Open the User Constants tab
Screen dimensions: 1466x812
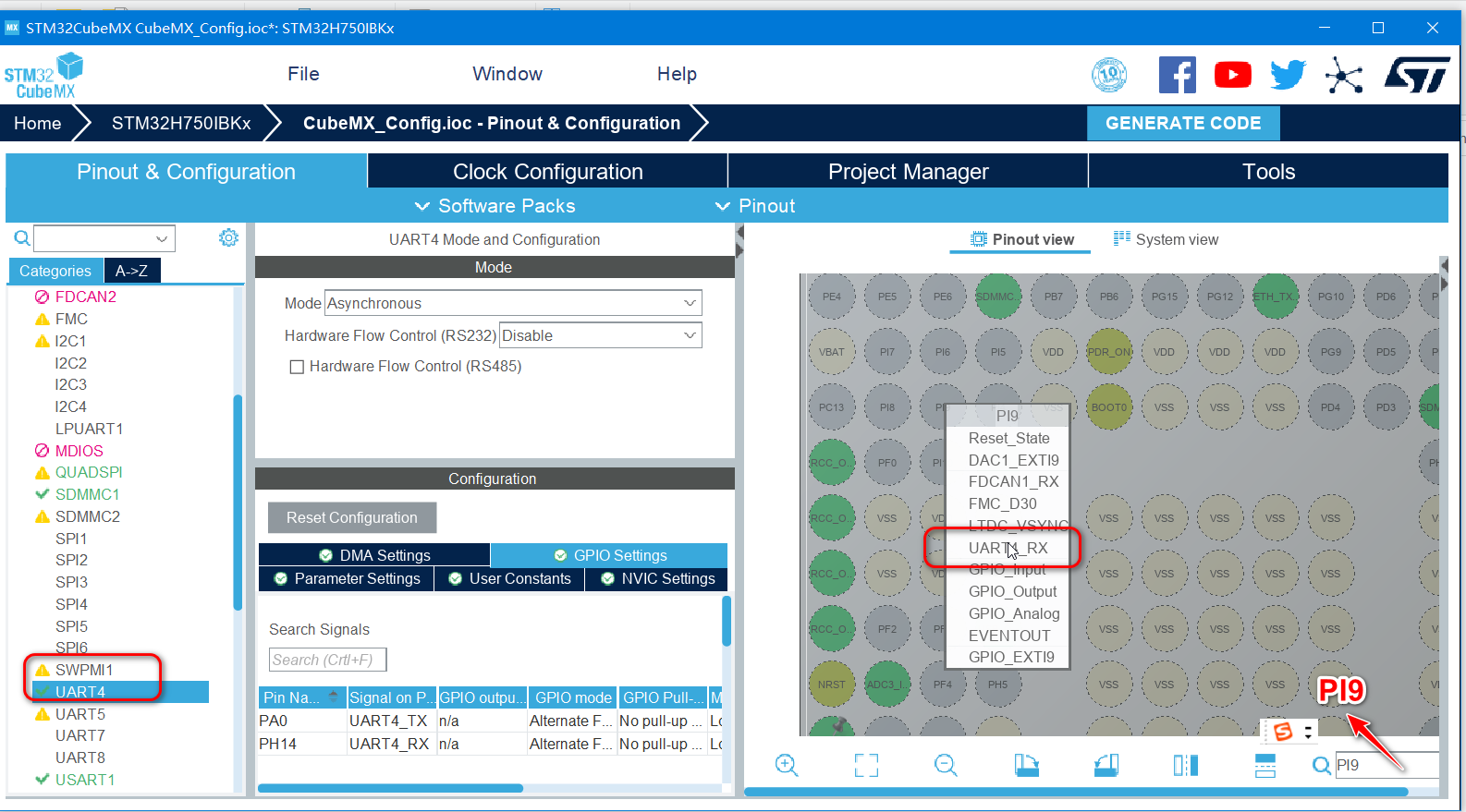point(509,578)
